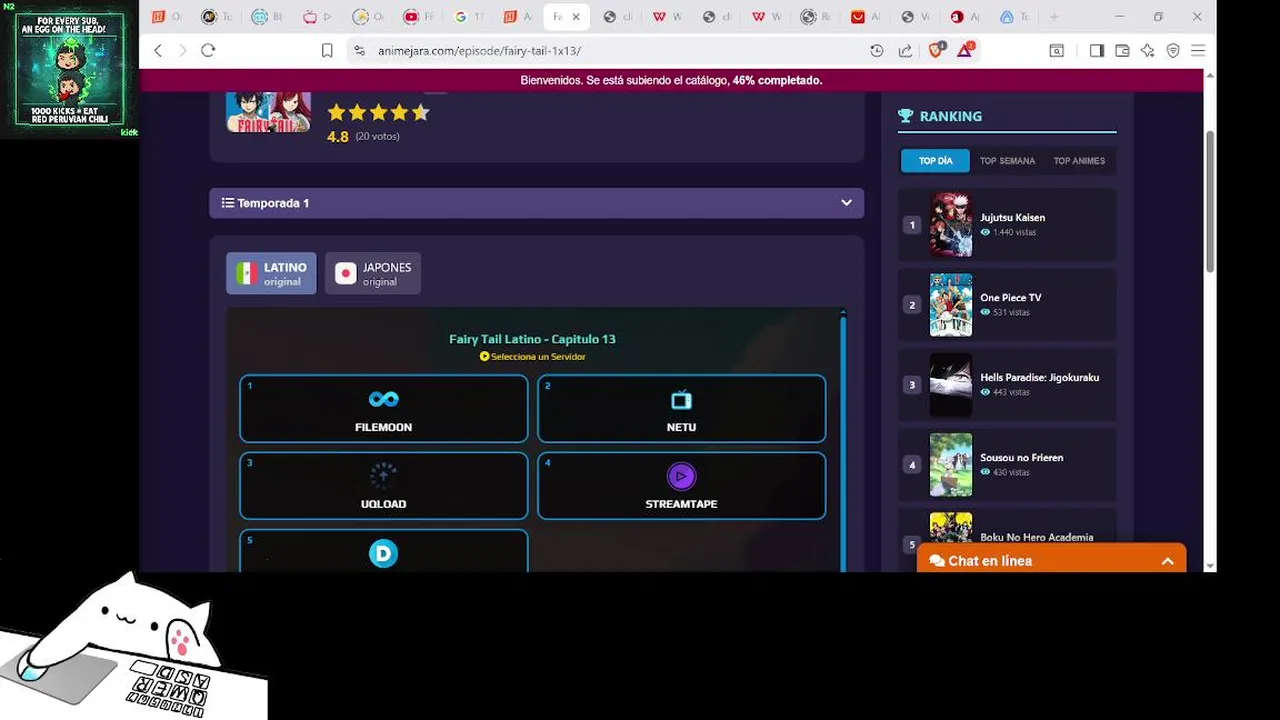Open the browser hamburger menu

click(x=1198, y=51)
